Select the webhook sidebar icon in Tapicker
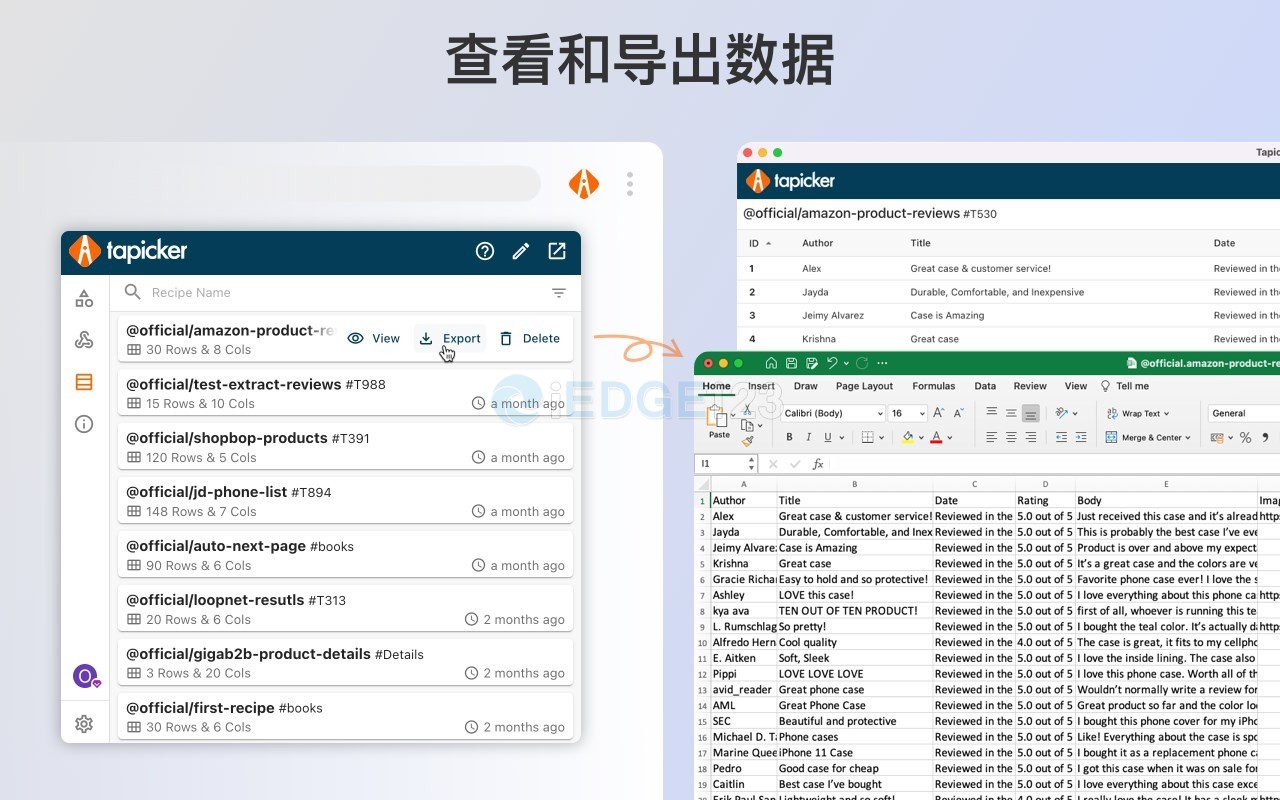The width and height of the screenshot is (1280, 800). pyautogui.click(x=84, y=340)
